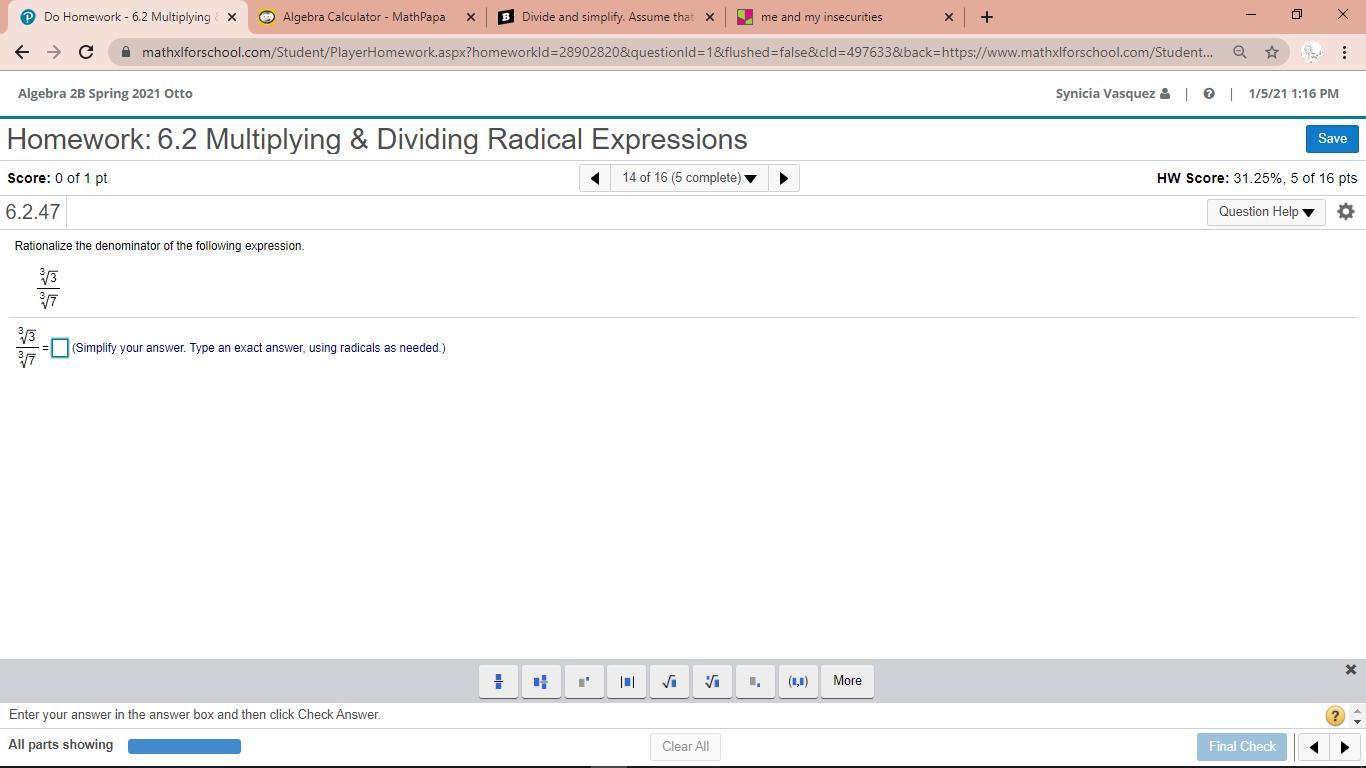Click the Final Check button

tap(1242, 747)
